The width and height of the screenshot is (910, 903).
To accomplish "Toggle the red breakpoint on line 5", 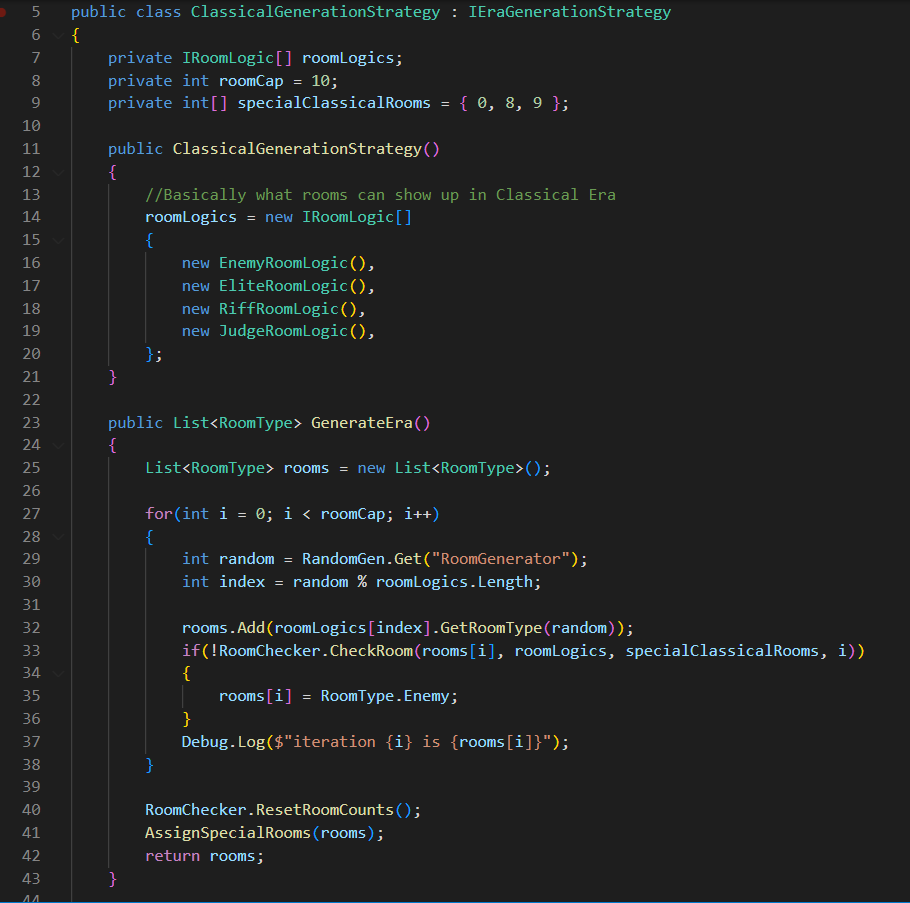I will pos(2,12).
